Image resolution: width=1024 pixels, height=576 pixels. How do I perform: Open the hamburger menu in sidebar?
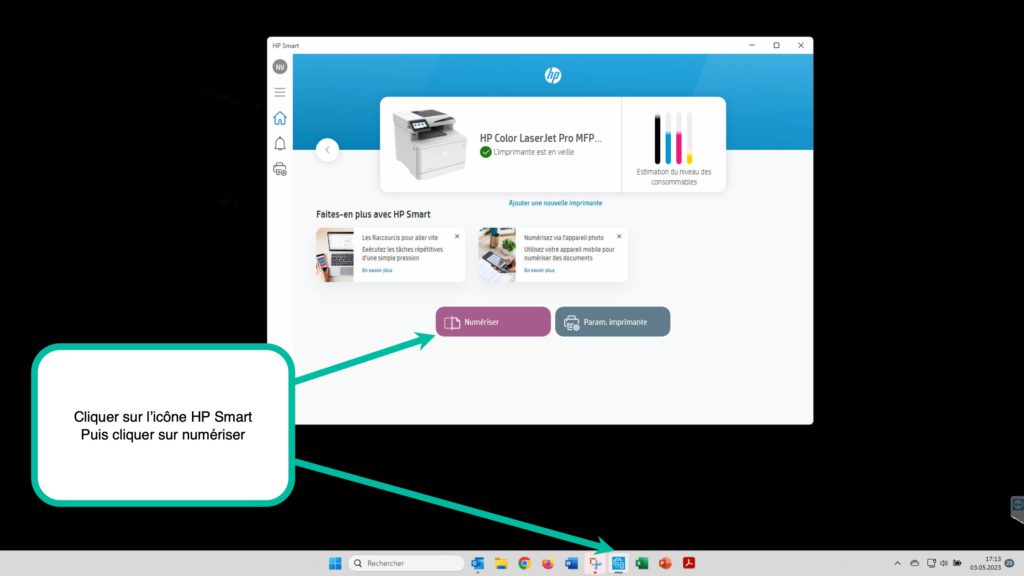click(280, 92)
